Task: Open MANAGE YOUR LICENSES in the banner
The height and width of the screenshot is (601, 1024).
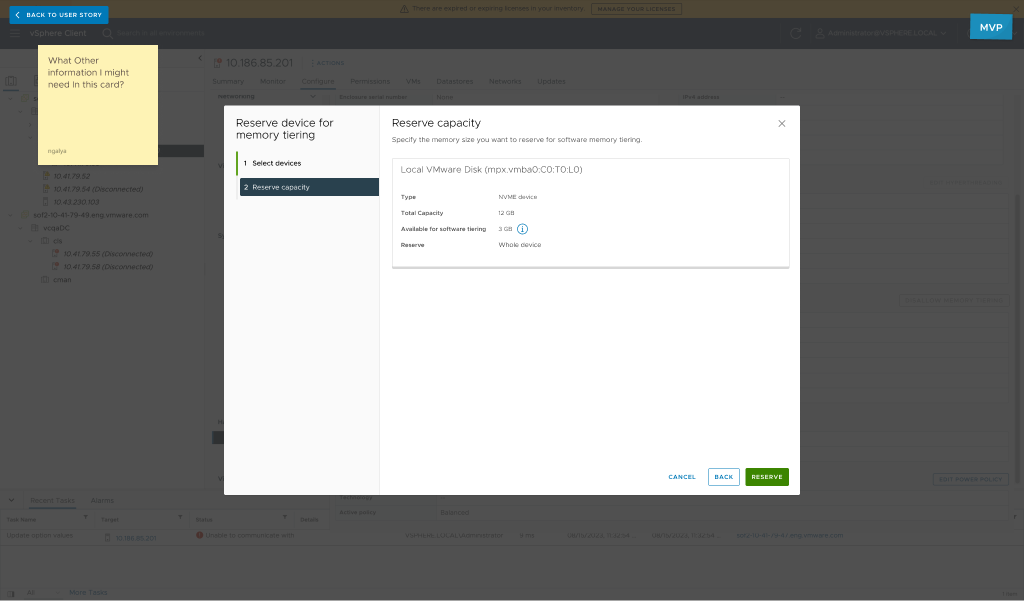Action: [637, 9]
